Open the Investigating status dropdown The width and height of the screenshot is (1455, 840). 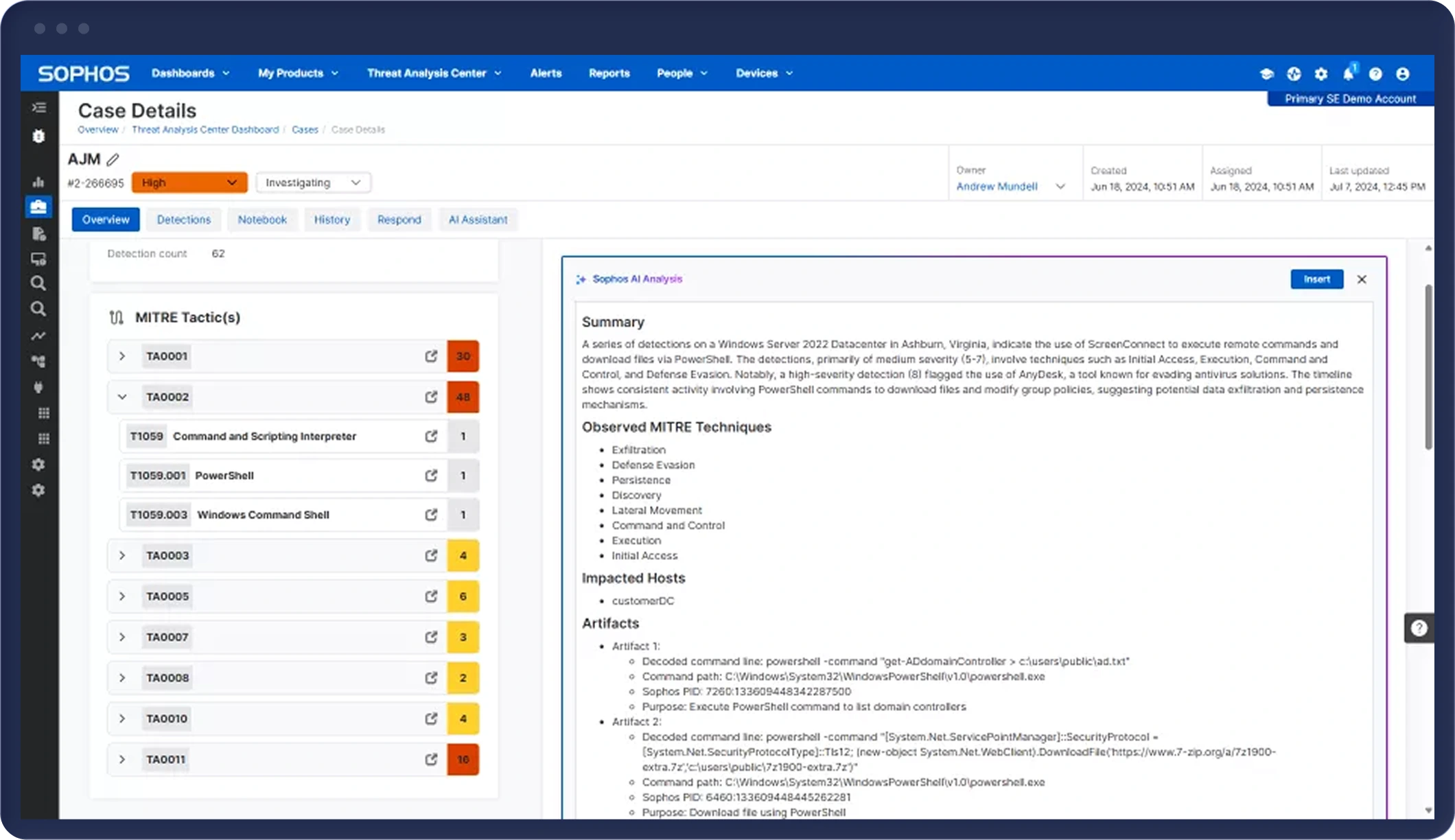click(313, 183)
